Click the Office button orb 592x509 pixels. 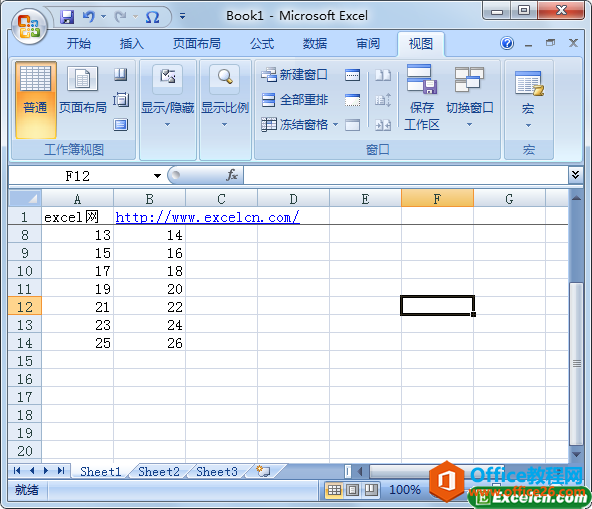[x=29, y=26]
